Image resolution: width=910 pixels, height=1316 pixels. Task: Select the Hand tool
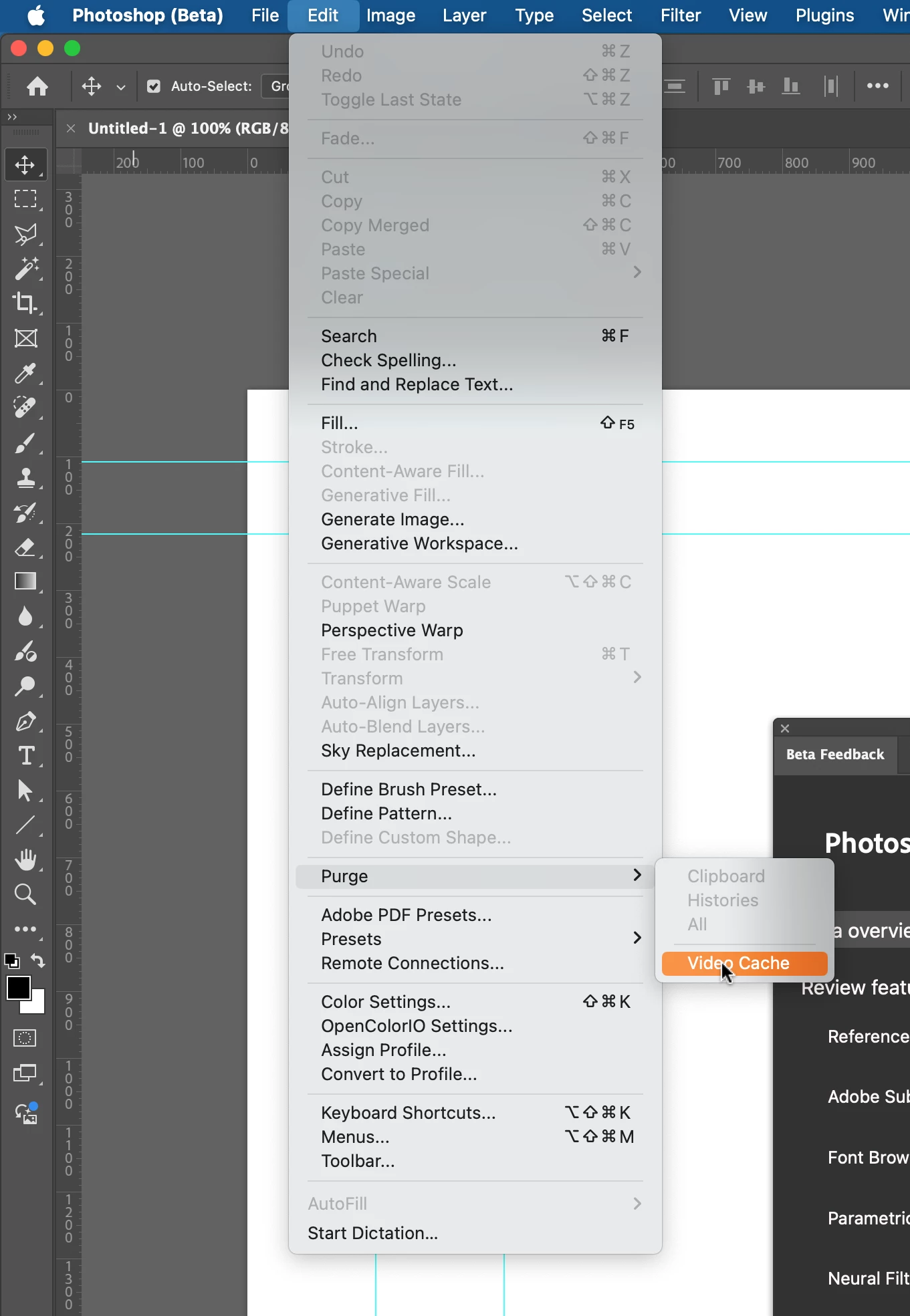click(x=25, y=860)
